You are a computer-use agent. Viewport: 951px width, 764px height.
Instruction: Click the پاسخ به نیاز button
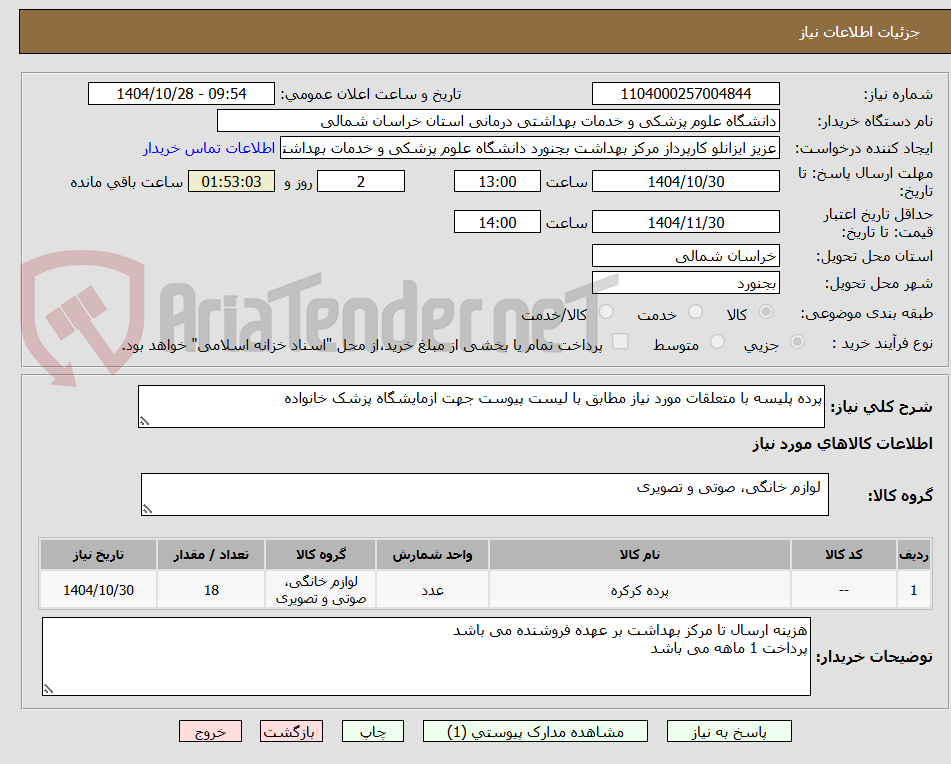tap(729, 731)
